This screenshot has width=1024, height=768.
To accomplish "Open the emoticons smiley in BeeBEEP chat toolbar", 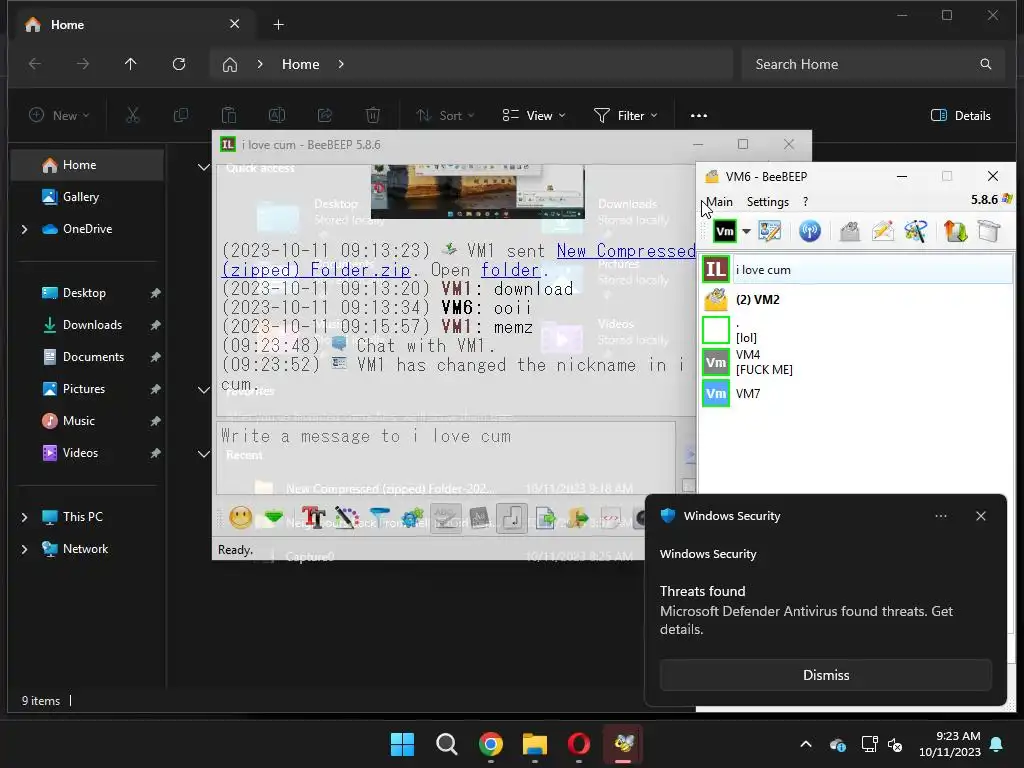I will tap(240, 518).
